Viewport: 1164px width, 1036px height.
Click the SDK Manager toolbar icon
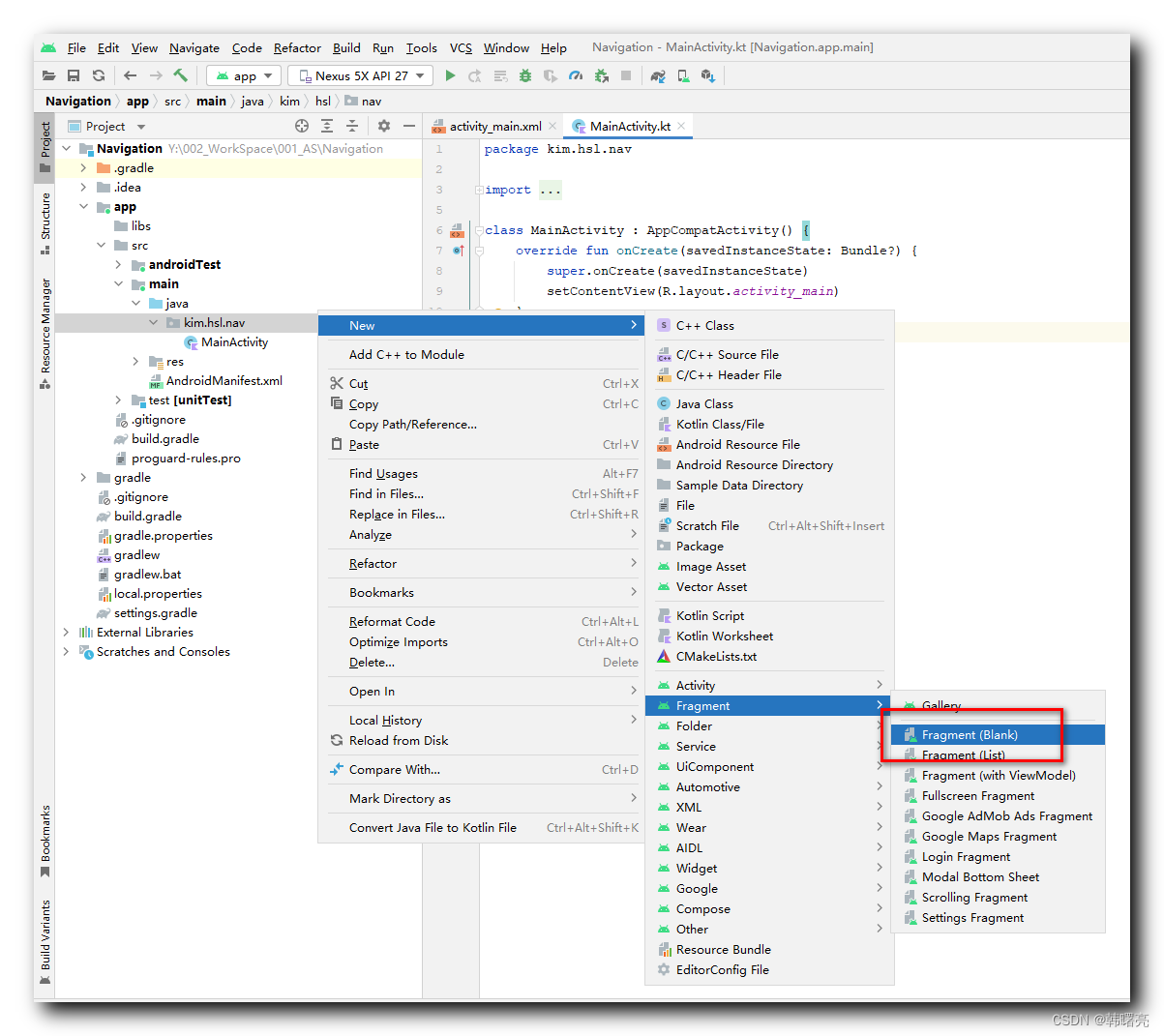pos(708,75)
